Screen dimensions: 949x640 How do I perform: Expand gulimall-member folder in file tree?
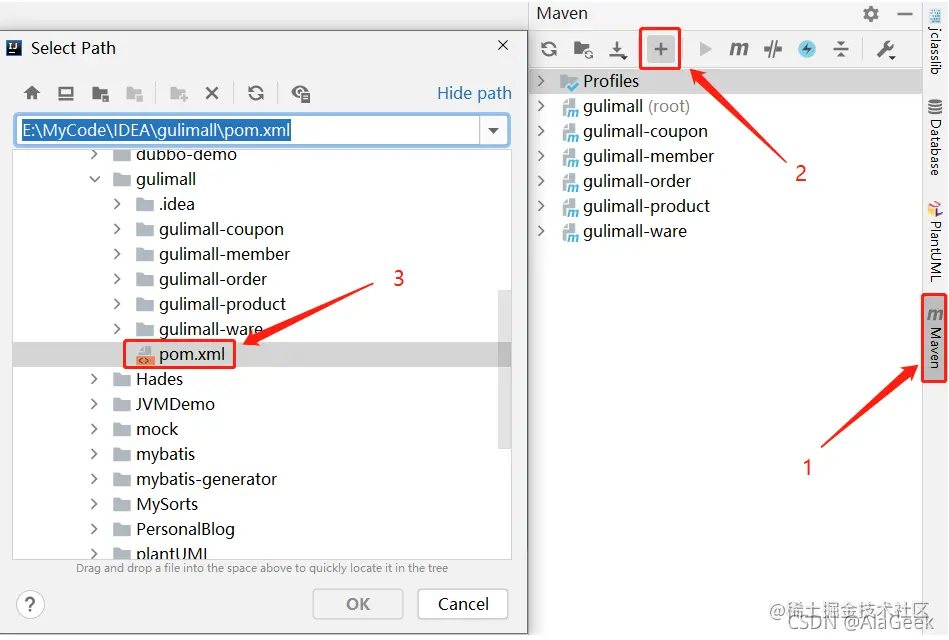117,254
